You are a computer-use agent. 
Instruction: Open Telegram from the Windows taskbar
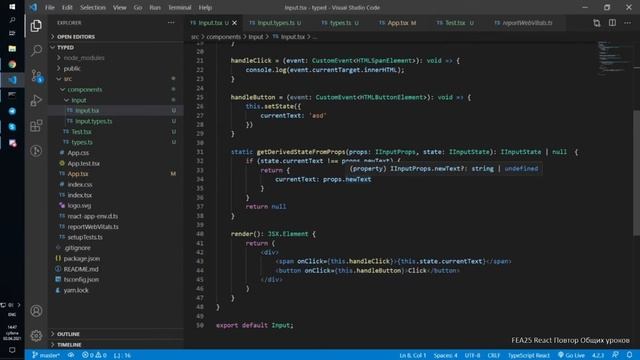(12, 111)
